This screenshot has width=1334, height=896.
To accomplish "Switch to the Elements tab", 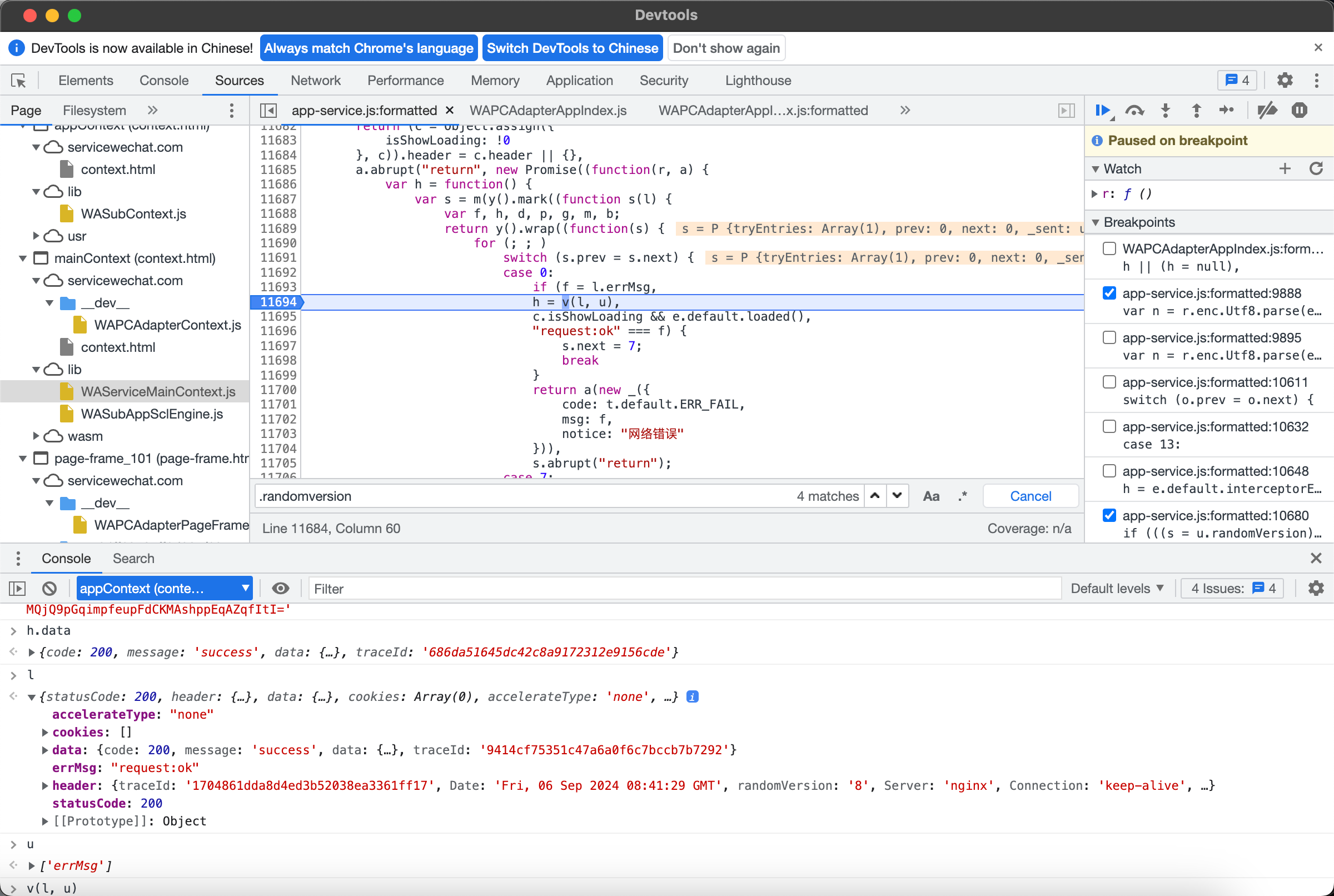I will [86, 81].
